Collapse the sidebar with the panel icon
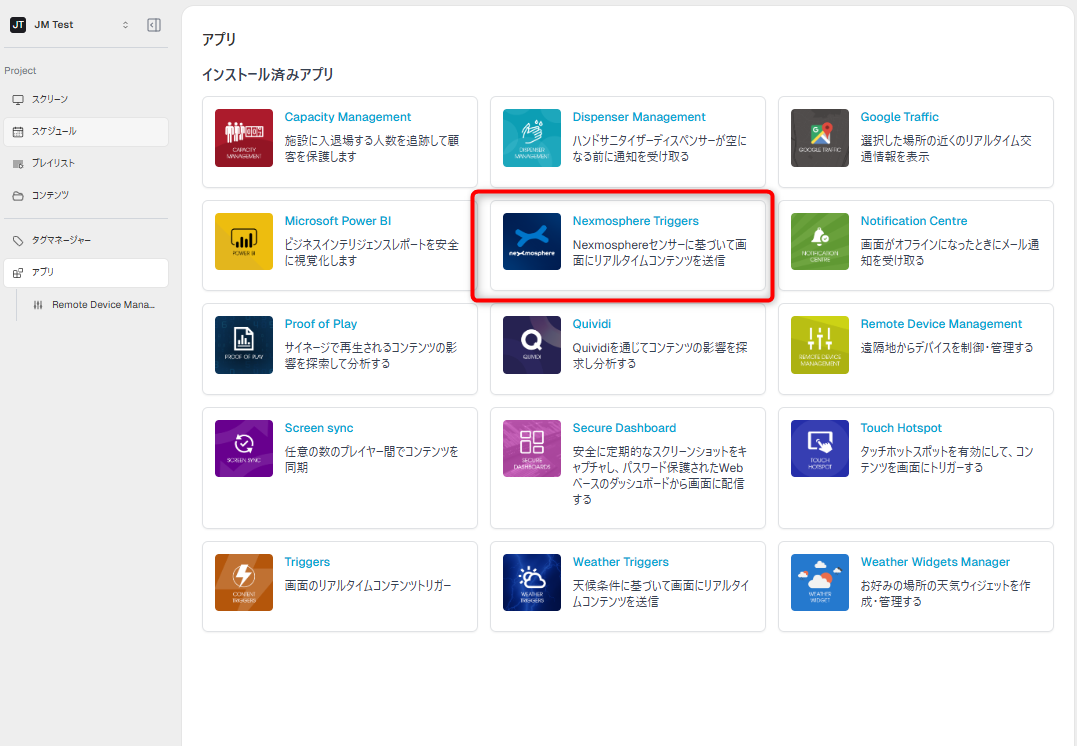The width and height of the screenshot is (1077, 746). [x=154, y=25]
